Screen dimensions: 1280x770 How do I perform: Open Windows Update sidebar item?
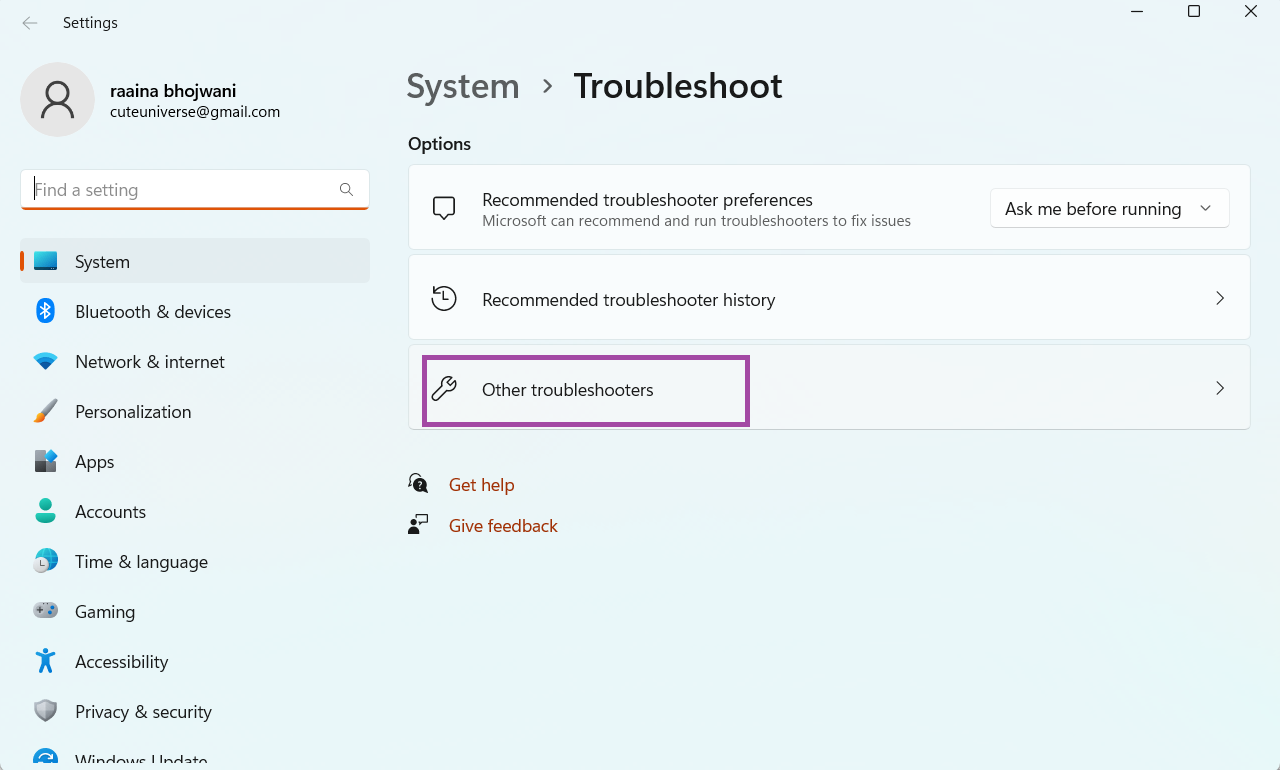pos(141,759)
